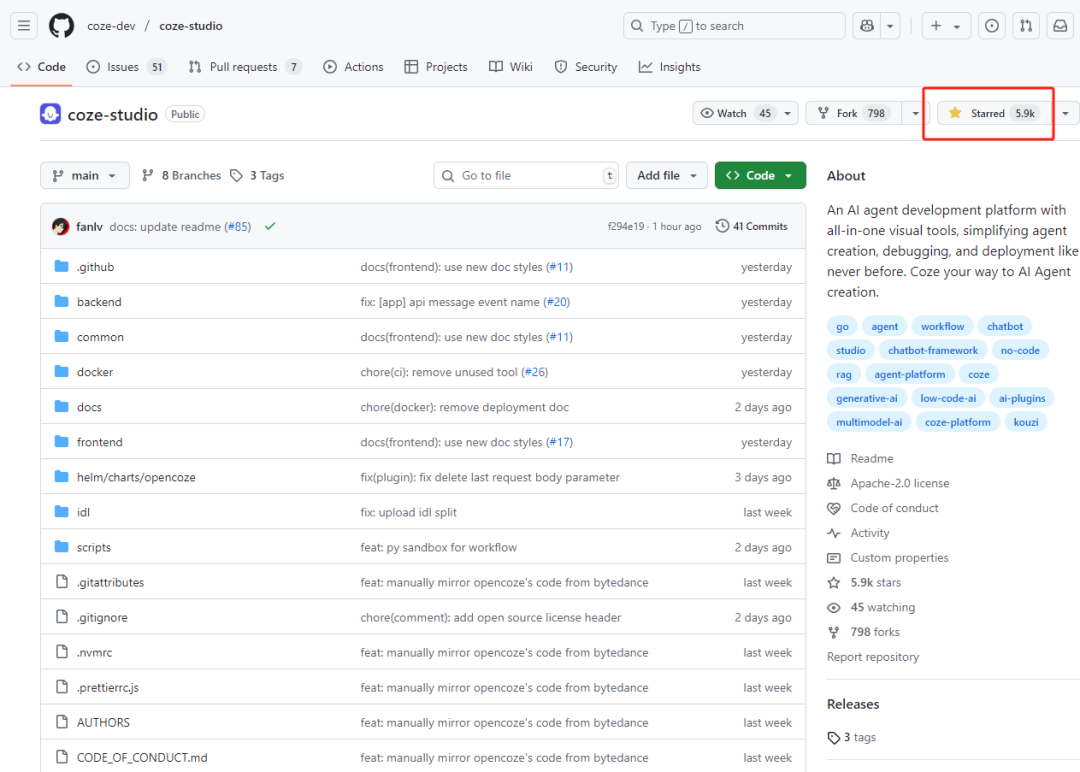Image resolution: width=1080 pixels, height=772 pixels.
Task: Open the docker folder
Action: coord(95,373)
